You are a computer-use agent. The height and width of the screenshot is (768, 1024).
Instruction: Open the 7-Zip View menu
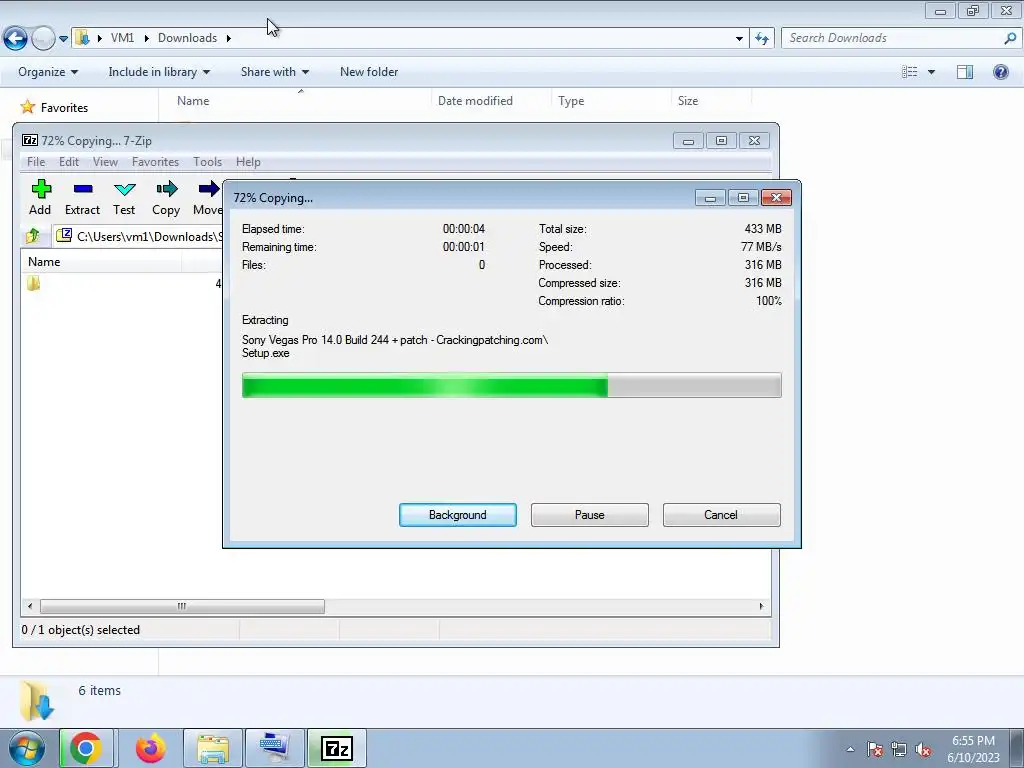click(x=105, y=162)
